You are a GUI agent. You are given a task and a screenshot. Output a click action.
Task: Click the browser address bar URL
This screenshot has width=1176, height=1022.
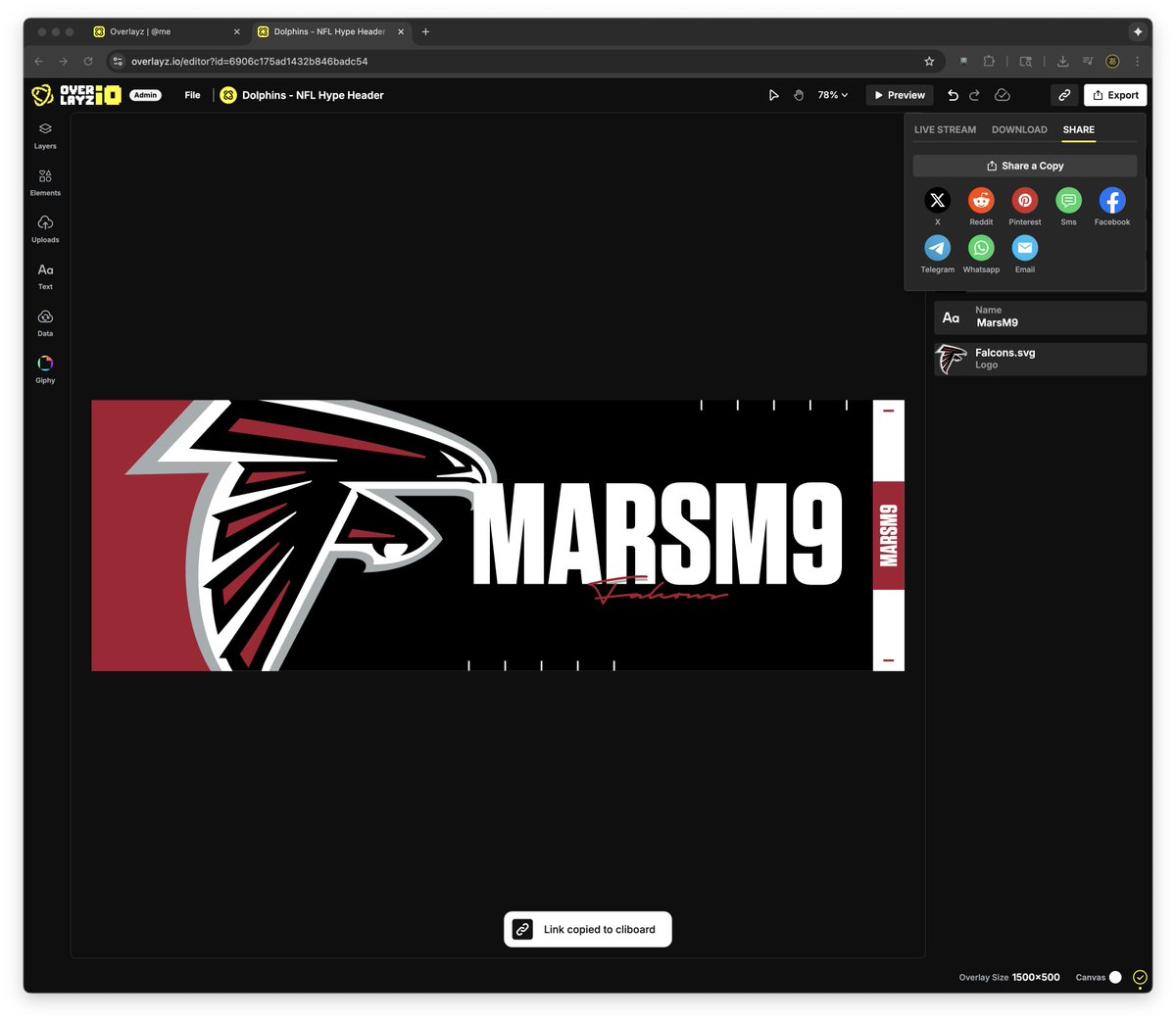coord(249,61)
